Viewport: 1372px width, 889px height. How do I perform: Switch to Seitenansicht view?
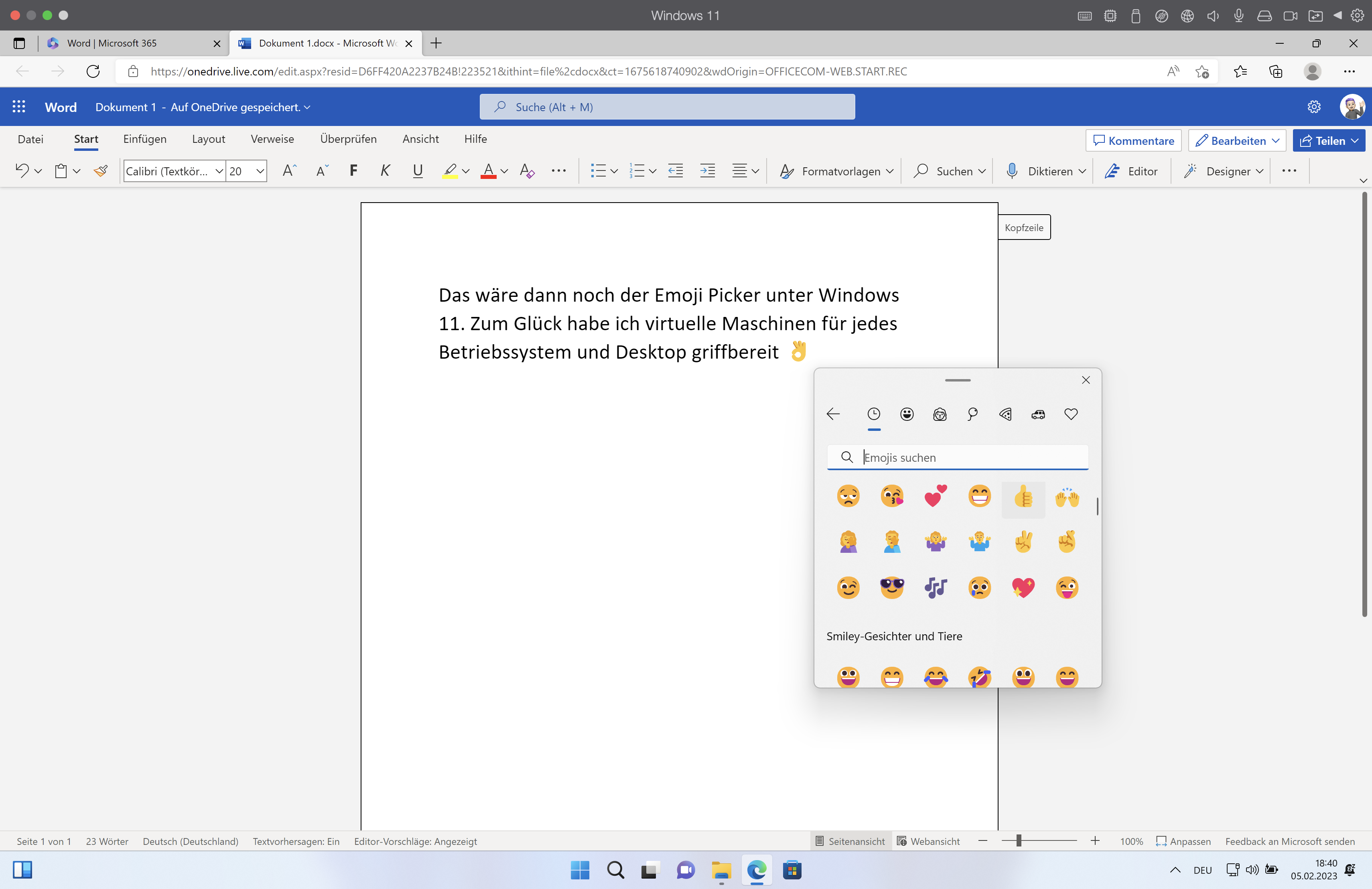[x=850, y=841]
